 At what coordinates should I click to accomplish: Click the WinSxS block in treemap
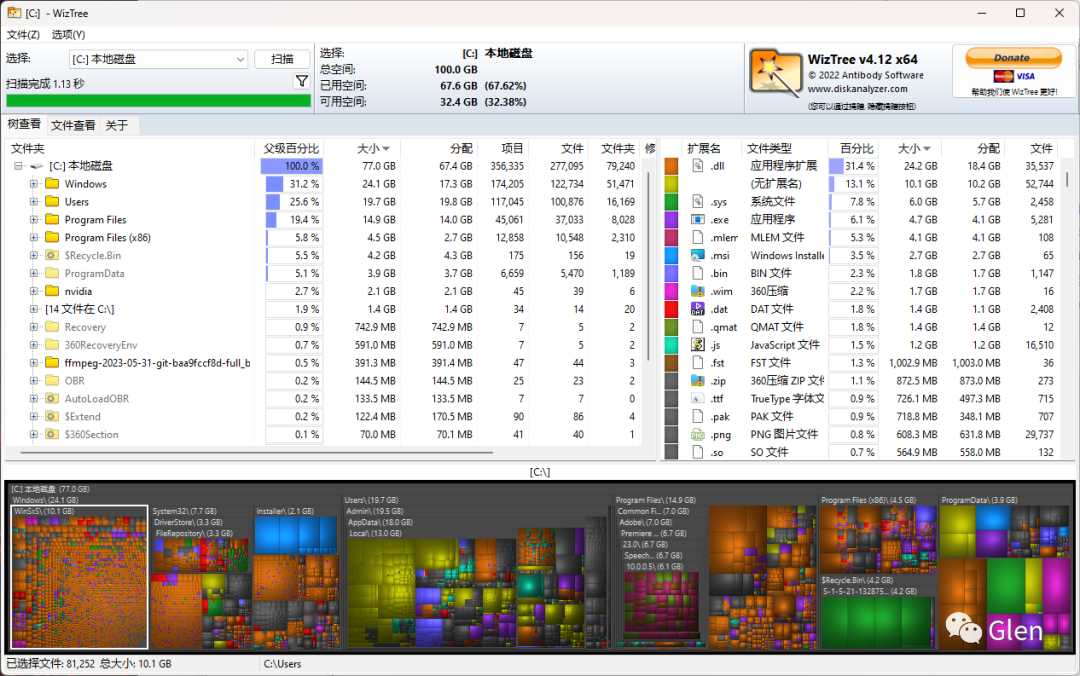point(79,577)
